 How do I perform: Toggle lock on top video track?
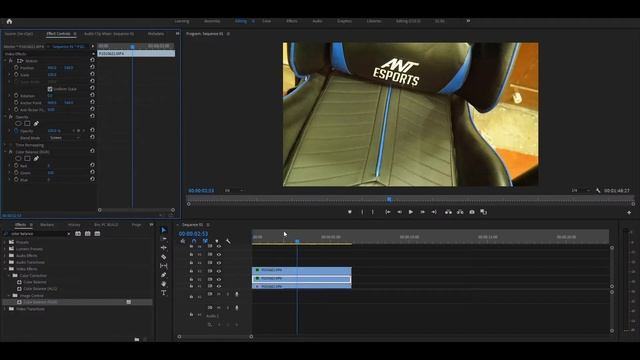coord(191,246)
